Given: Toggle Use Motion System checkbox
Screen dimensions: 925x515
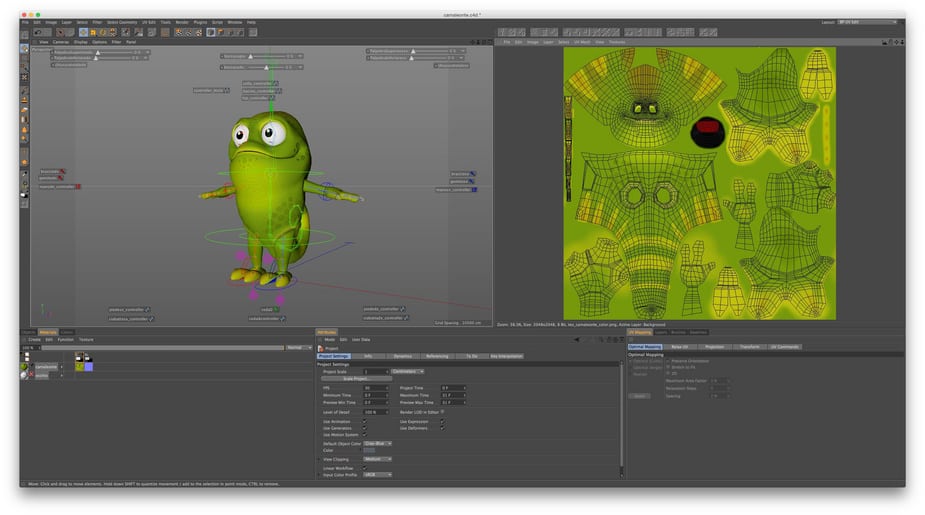Looking at the screenshot, I should click(x=365, y=435).
